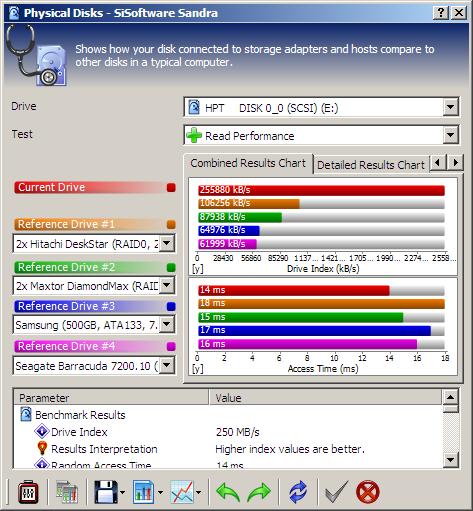Expand the Drive selection dropdown
Viewport: 473px width, 511px height.
[450, 107]
